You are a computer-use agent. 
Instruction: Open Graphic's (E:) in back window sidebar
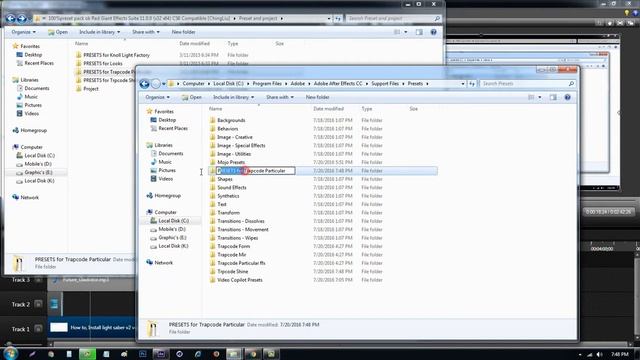[38, 172]
